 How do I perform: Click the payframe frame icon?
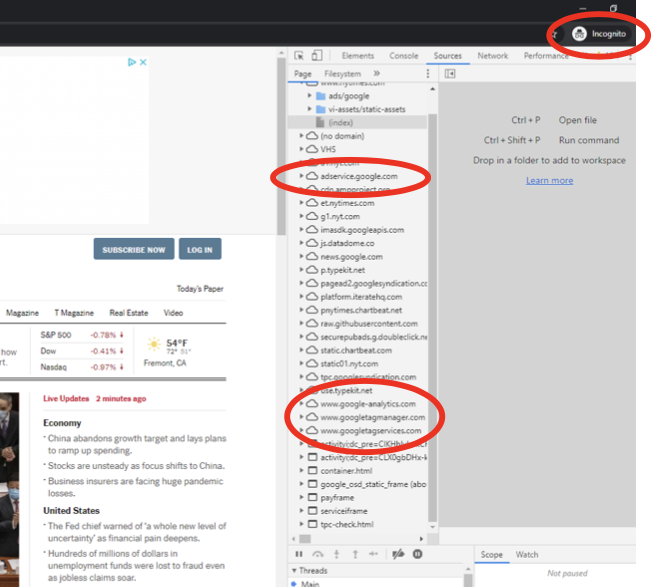pyautogui.click(x=312, y=497)
